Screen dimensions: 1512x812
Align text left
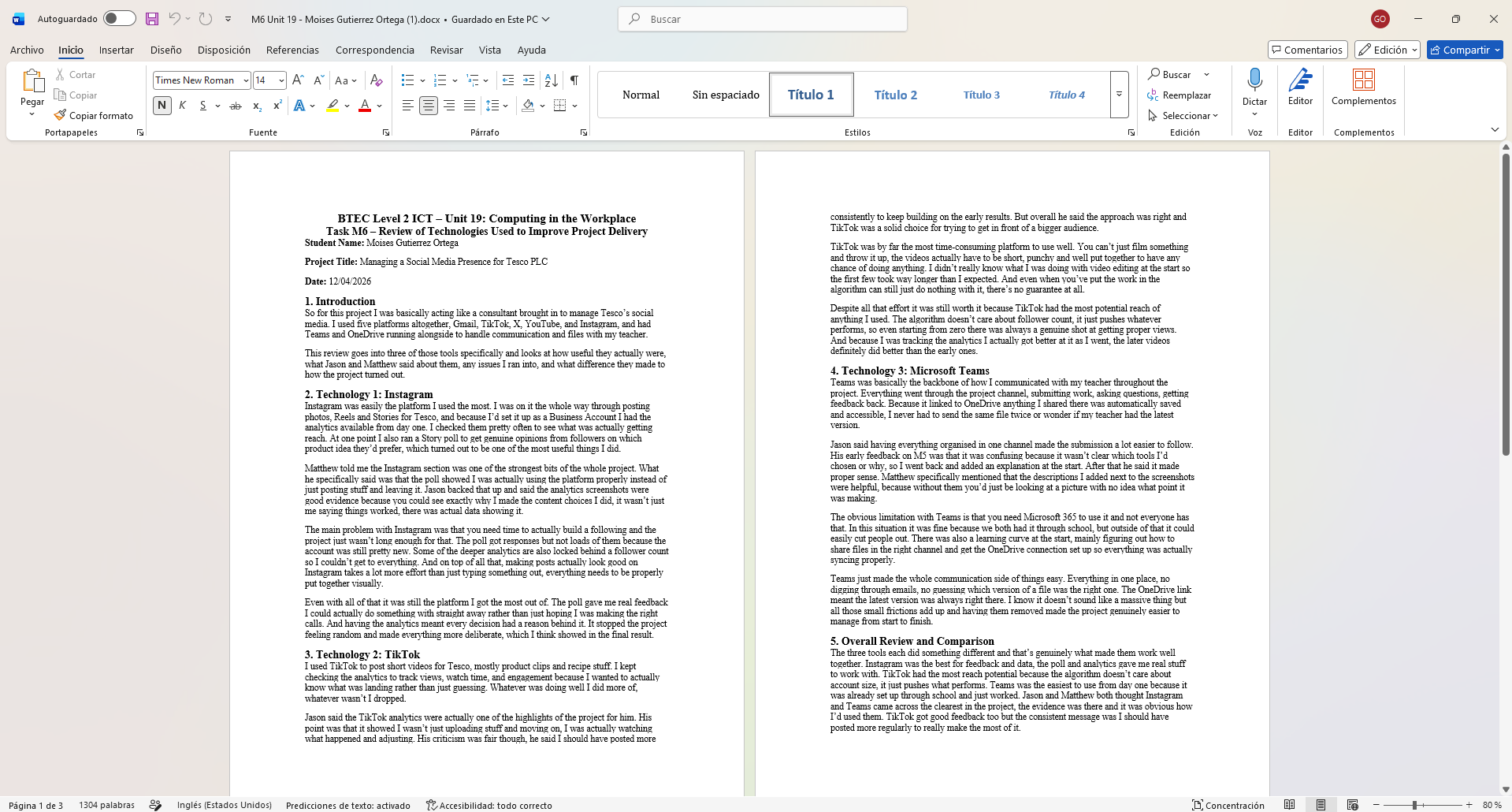407,106
